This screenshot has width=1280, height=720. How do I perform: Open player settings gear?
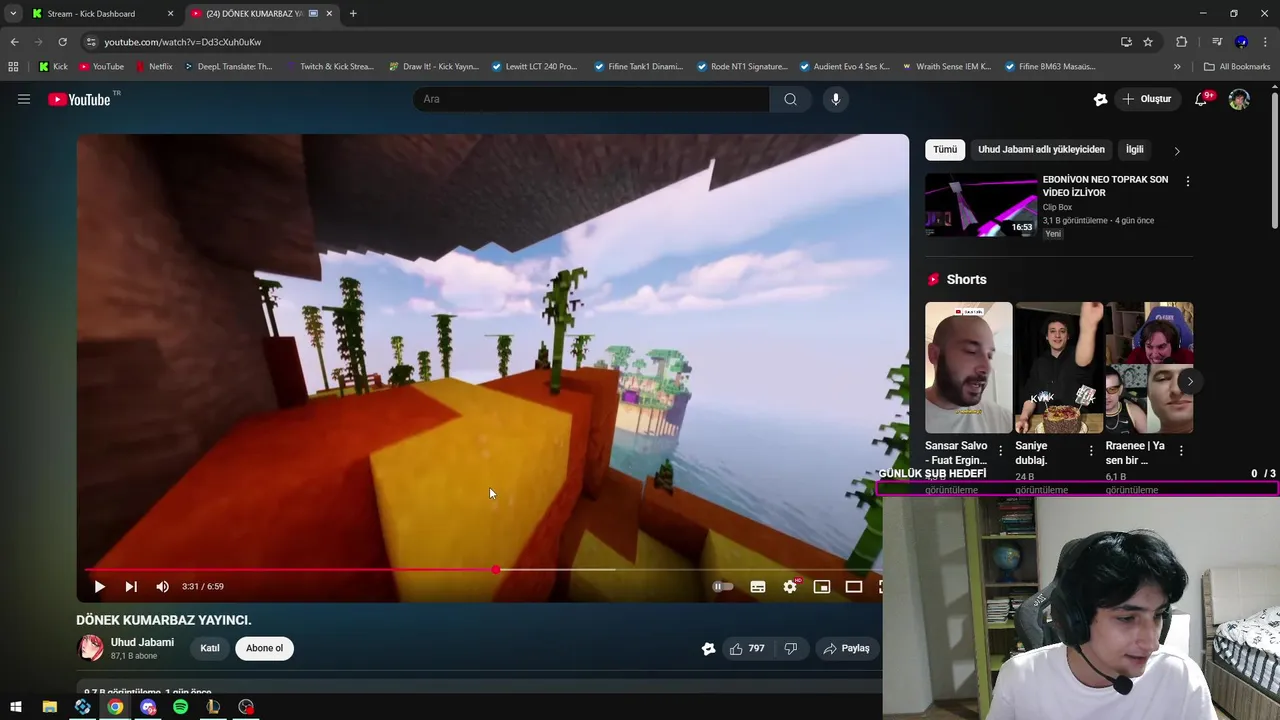790,587
